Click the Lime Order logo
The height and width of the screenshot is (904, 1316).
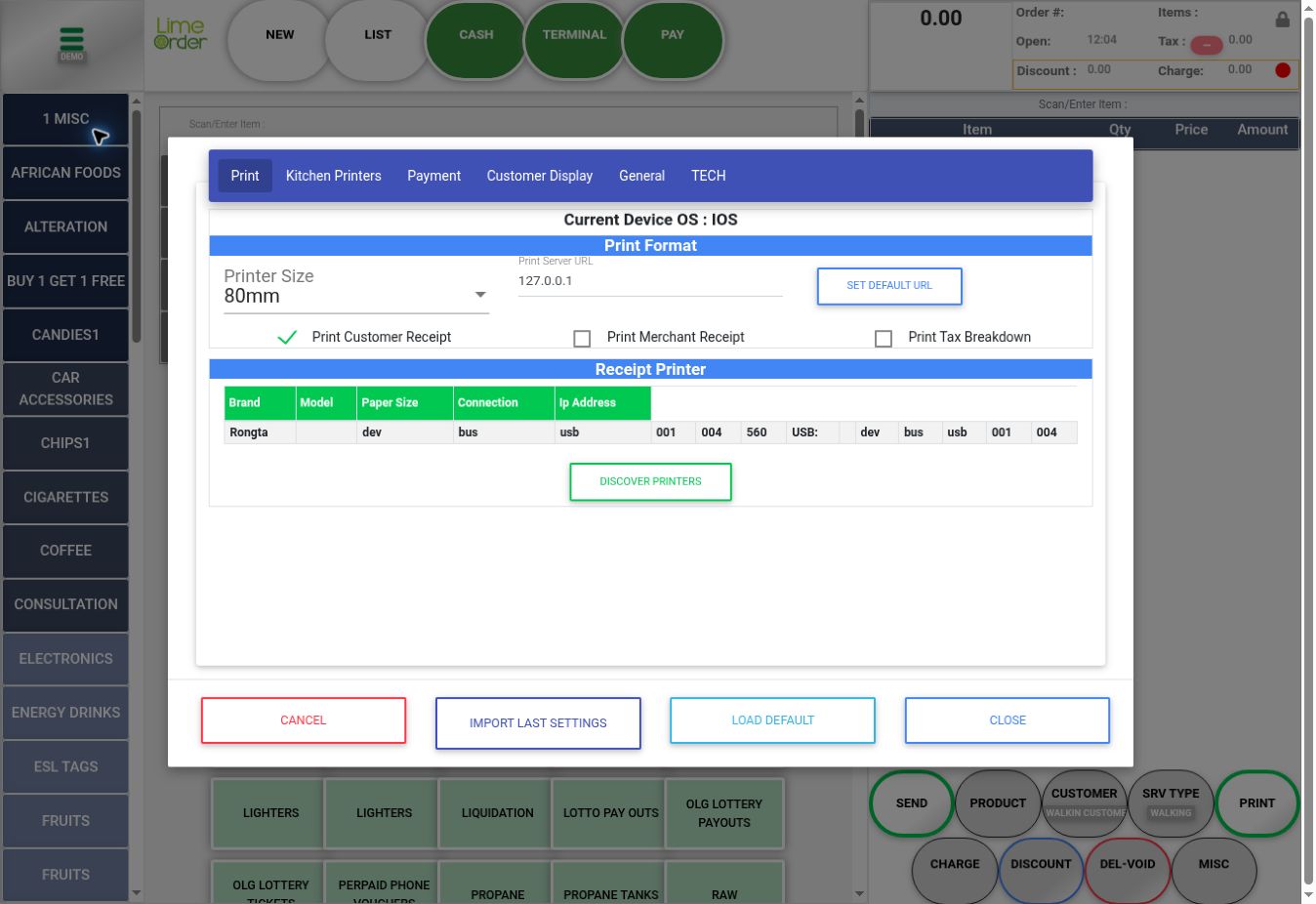point(181,34)
